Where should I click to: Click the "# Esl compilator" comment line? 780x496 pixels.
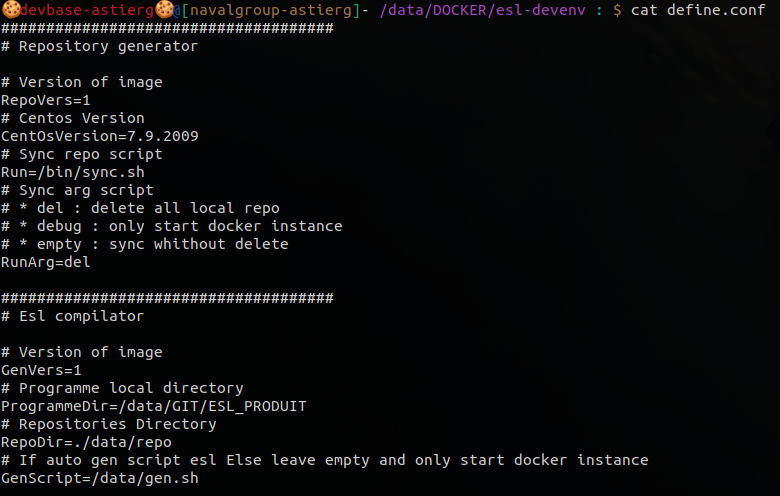point(72,316)
